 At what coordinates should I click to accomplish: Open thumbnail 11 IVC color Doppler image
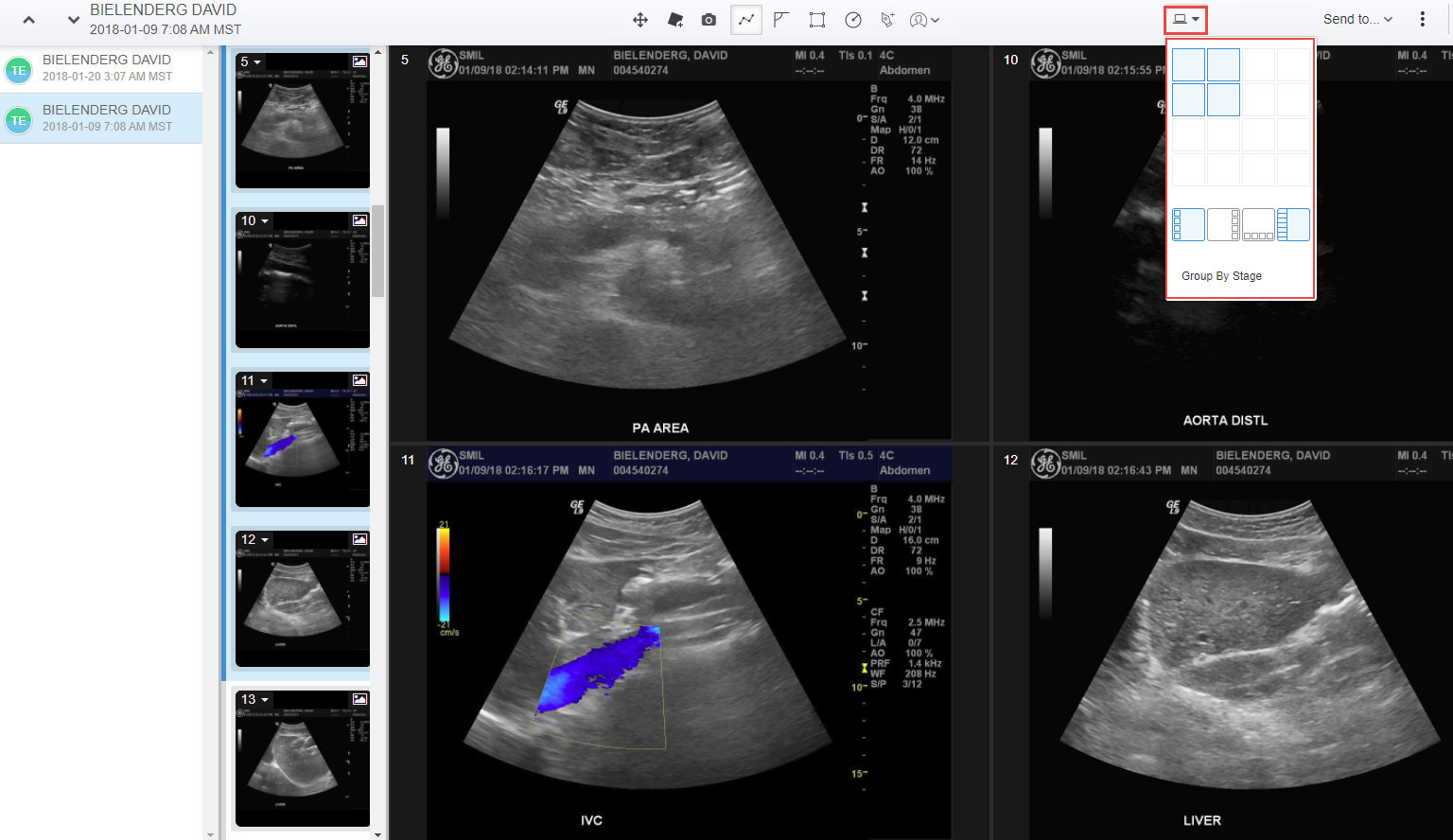click(x=303, y=439)
